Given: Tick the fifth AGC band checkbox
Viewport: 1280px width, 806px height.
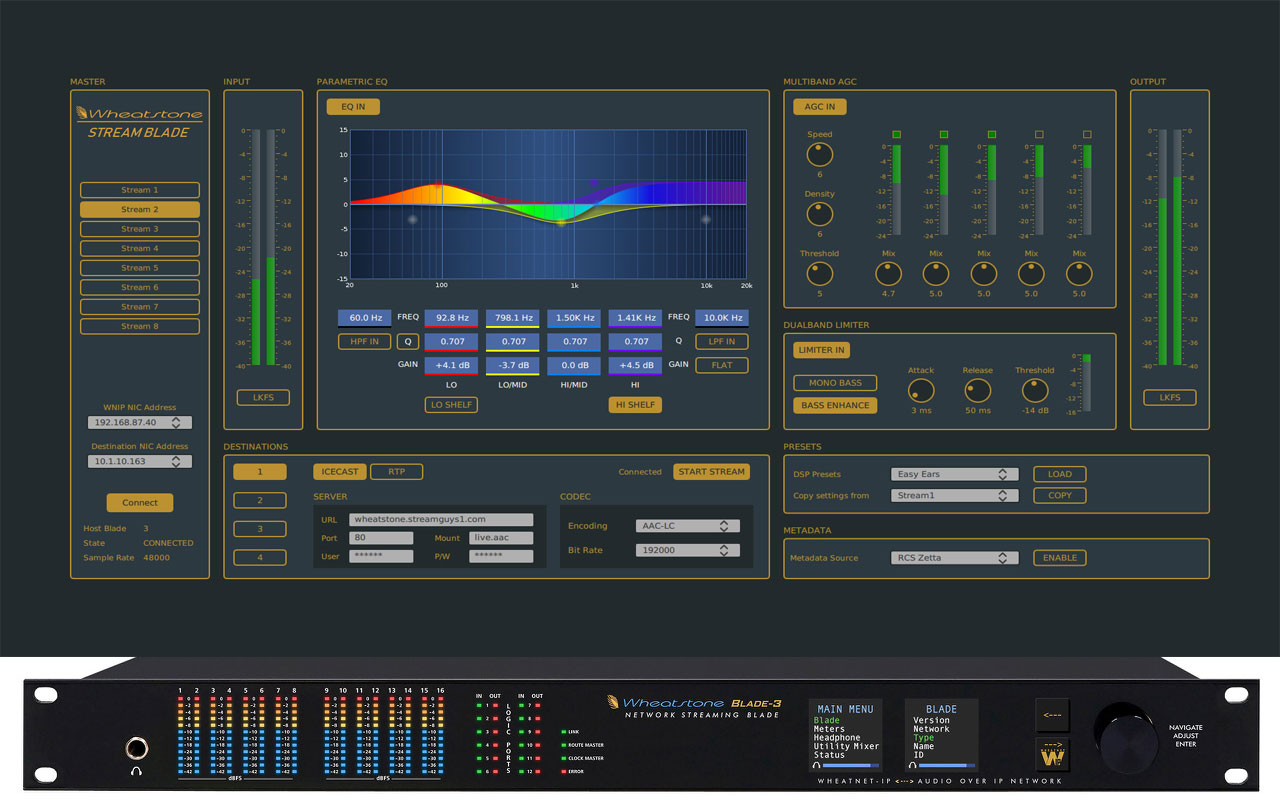Looking at the screenshot, I should [x=1087, y=134].
